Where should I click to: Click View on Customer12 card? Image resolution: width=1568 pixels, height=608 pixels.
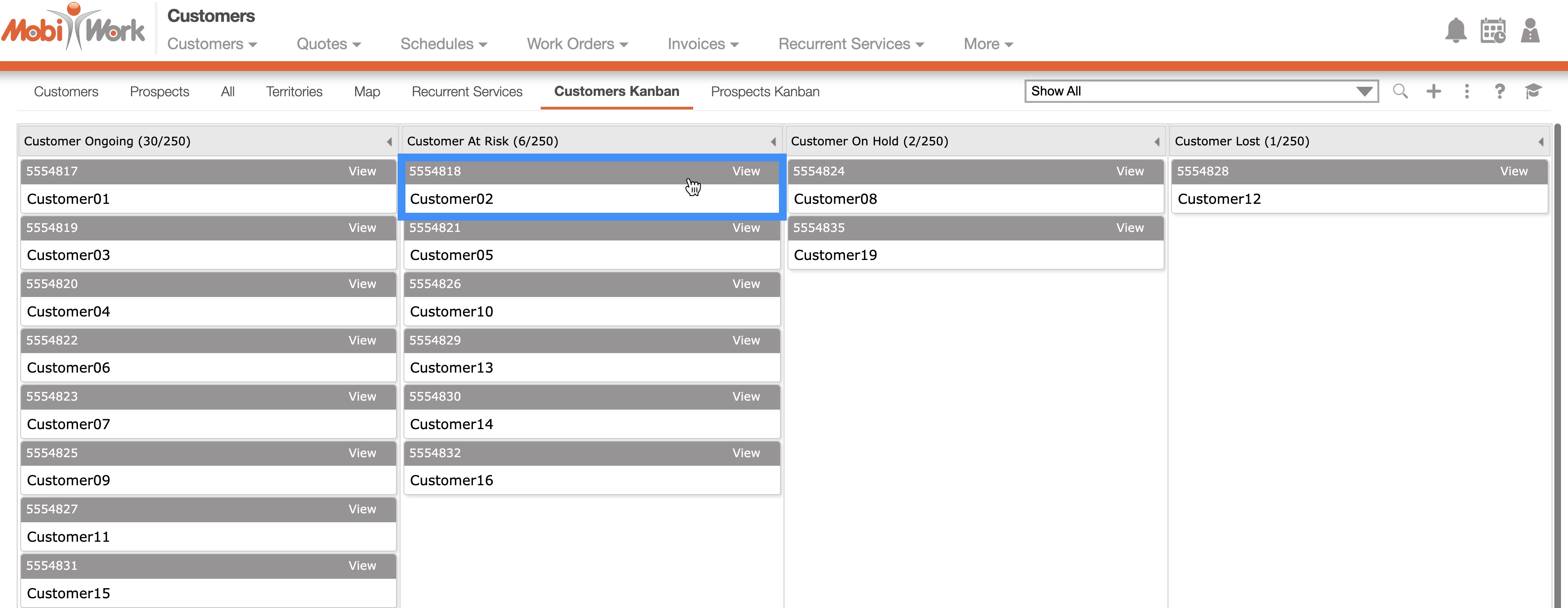(x=1513, y=171)
